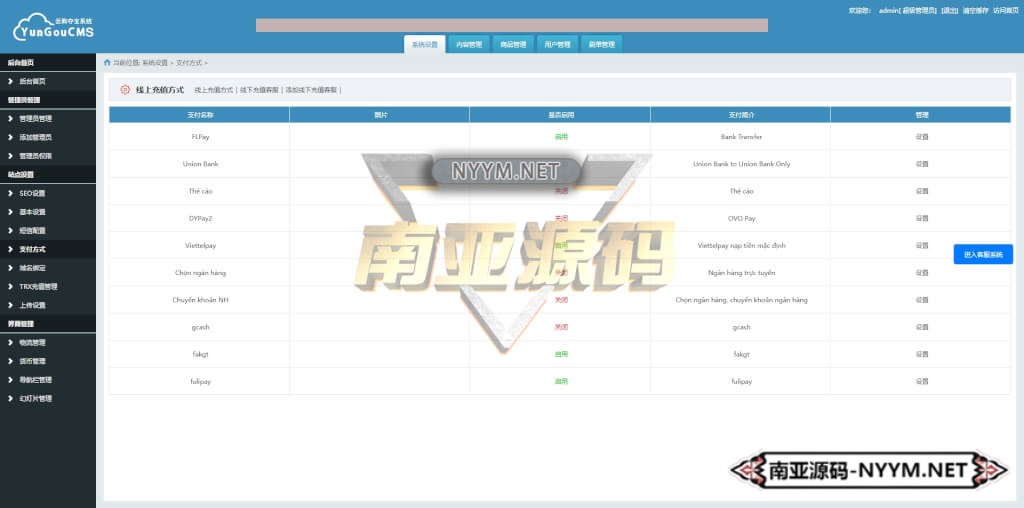Open 添加管理员 in the sidebar
Image resolution: width=1024 pixels, height=508 pixels.
point(35,137)
